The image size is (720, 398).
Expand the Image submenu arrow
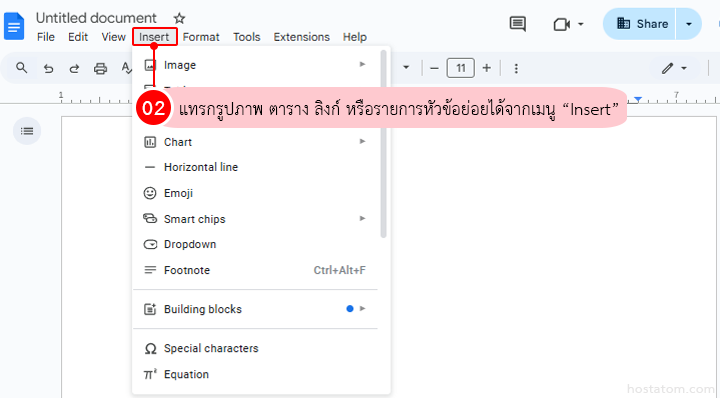362,64
